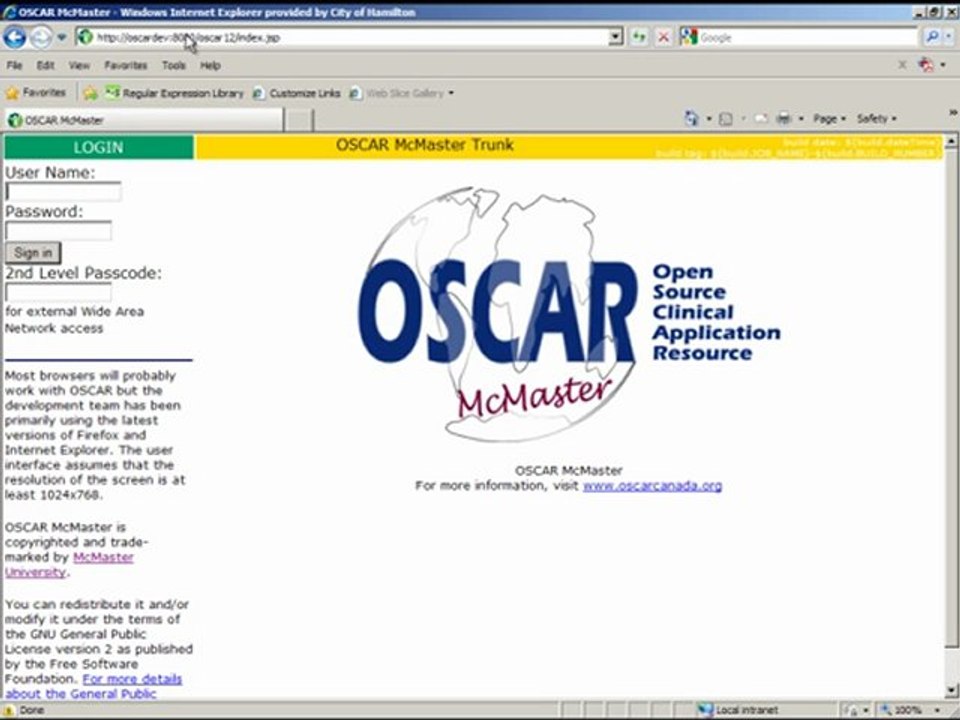Open the Page command bar menu
The width and height of the screenshot is (960, 720).
tap(829, 119)
